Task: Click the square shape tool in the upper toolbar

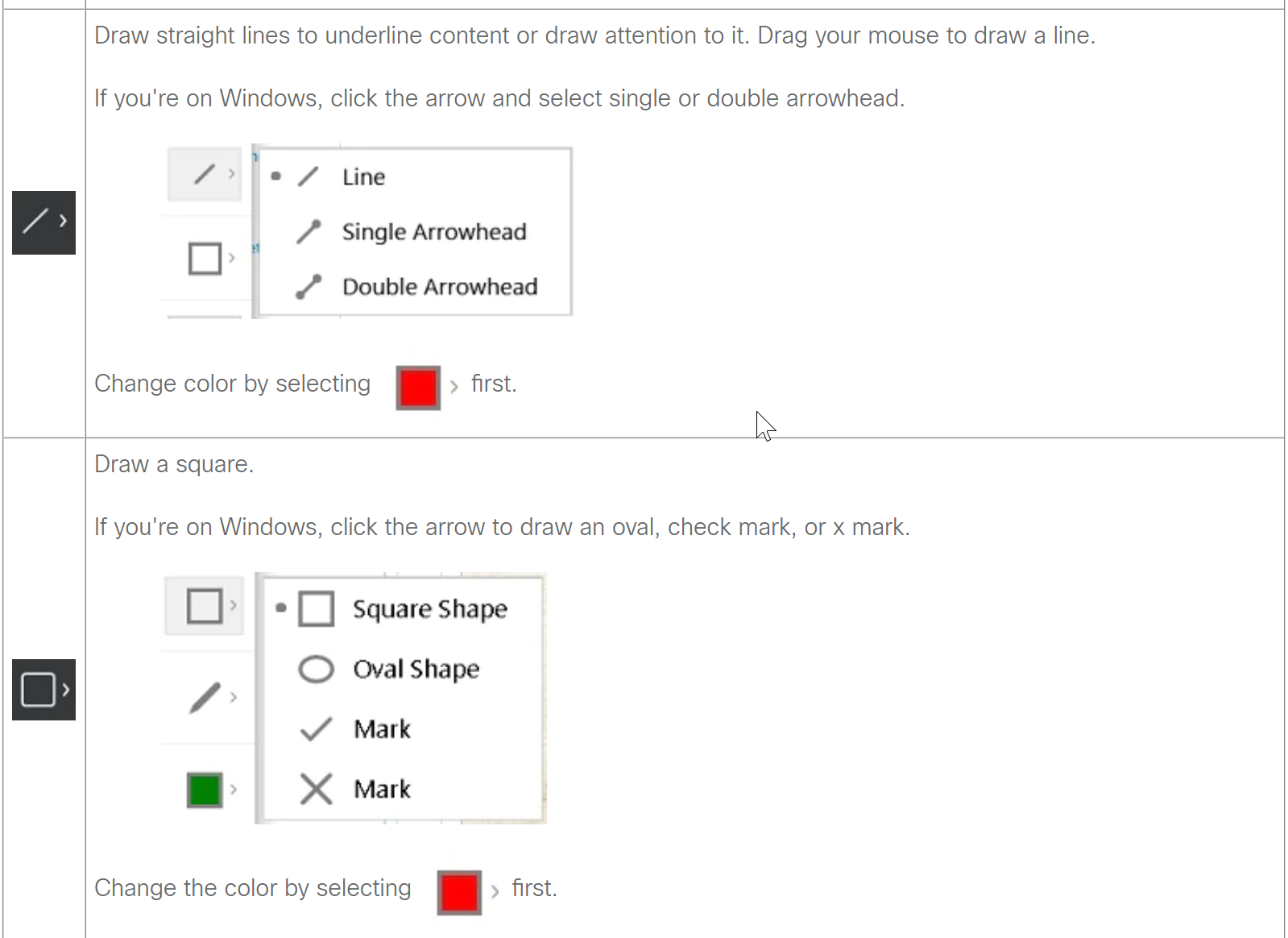Action: pos(205,259)
